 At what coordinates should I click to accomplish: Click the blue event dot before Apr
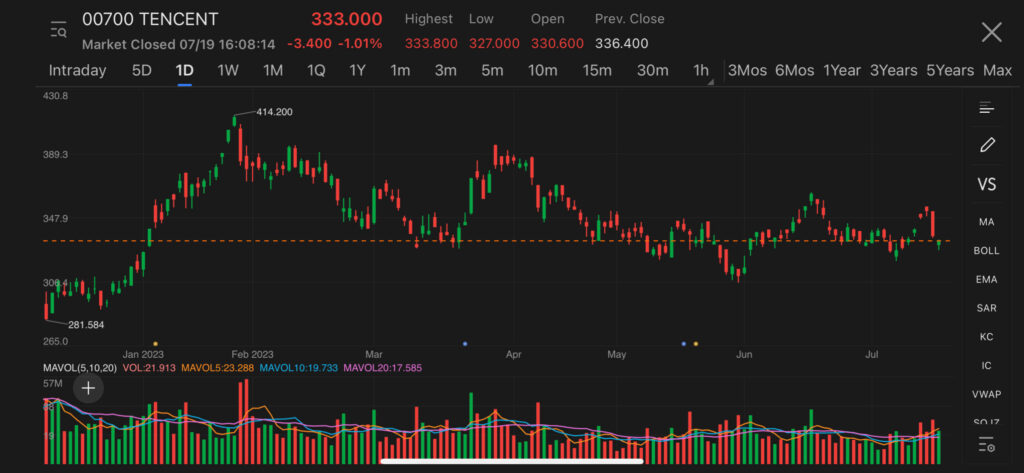click(465, 343)
